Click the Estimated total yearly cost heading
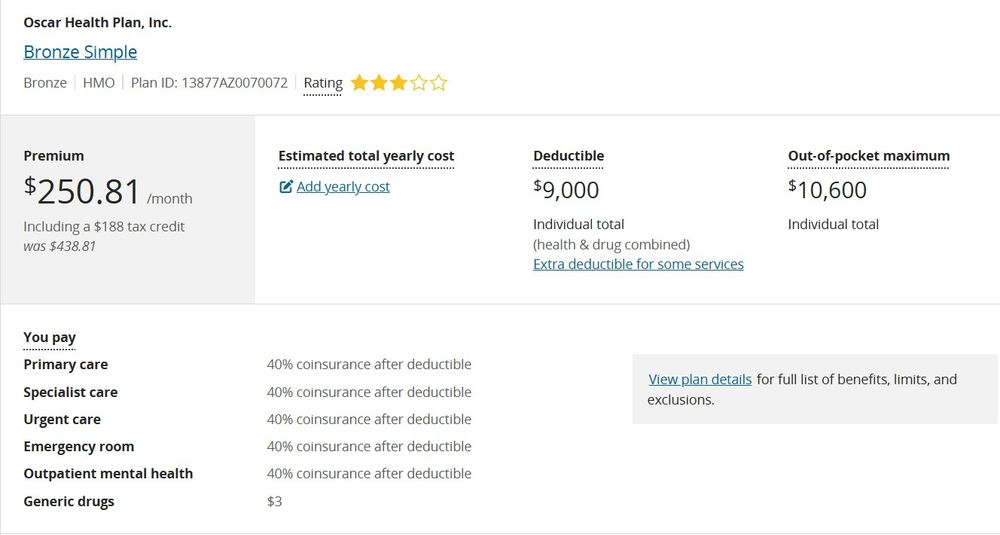 pyautogui.click(x=366, y=156)
